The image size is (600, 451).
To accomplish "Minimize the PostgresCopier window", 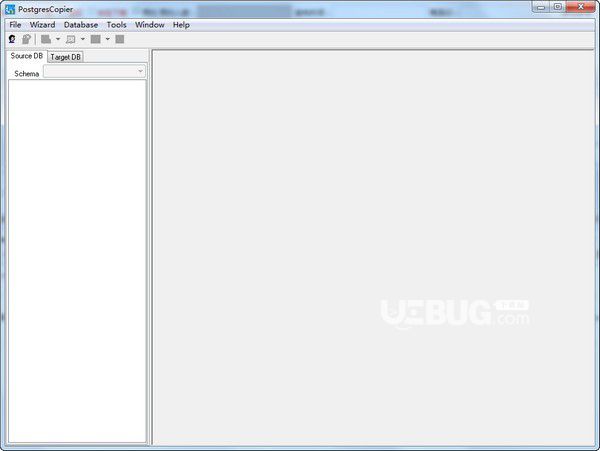I will [541, 7].
